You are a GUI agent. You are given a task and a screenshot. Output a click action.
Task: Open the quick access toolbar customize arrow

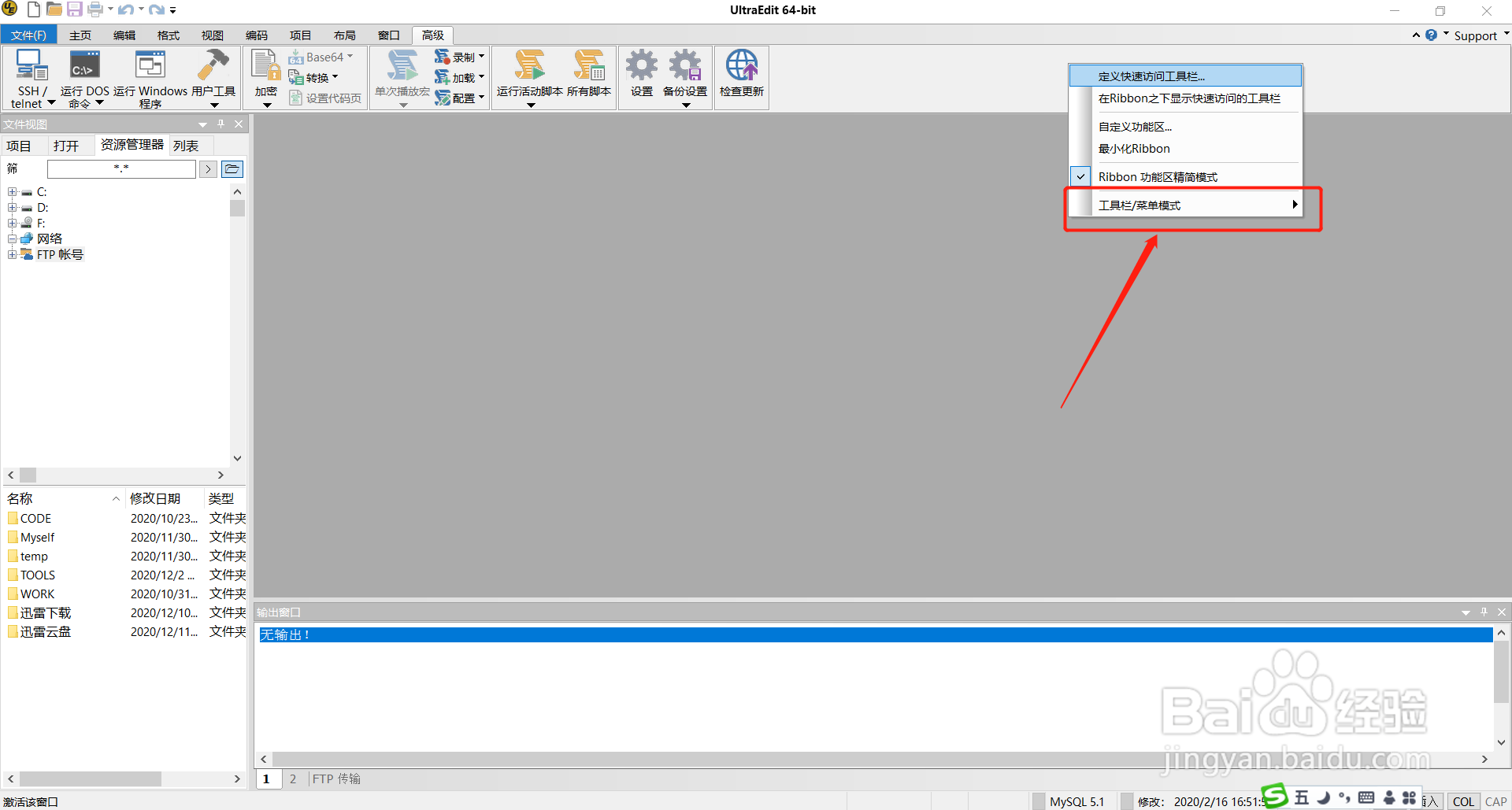[x=173, y=10]
